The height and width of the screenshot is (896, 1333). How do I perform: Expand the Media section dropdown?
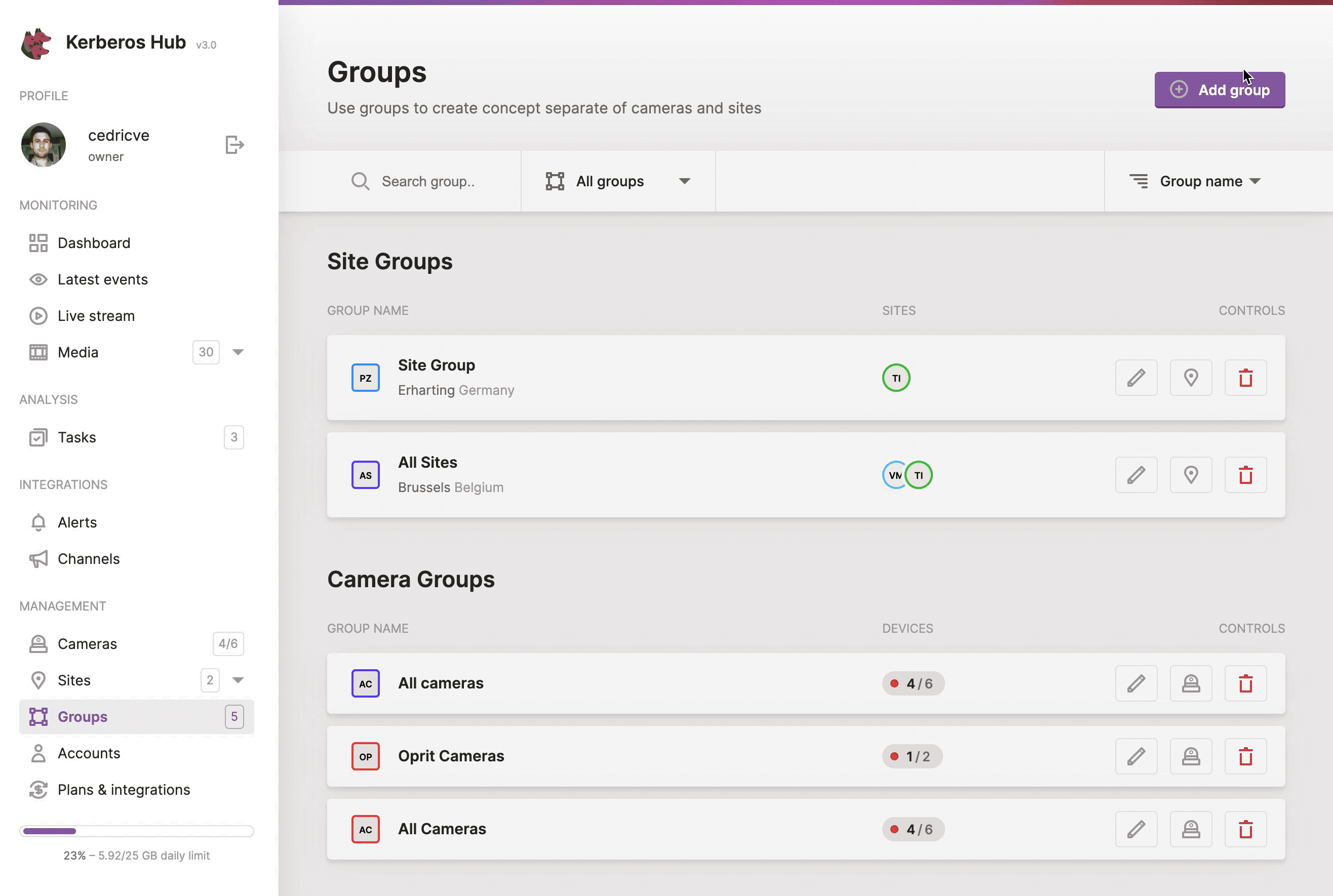[238, 352]
